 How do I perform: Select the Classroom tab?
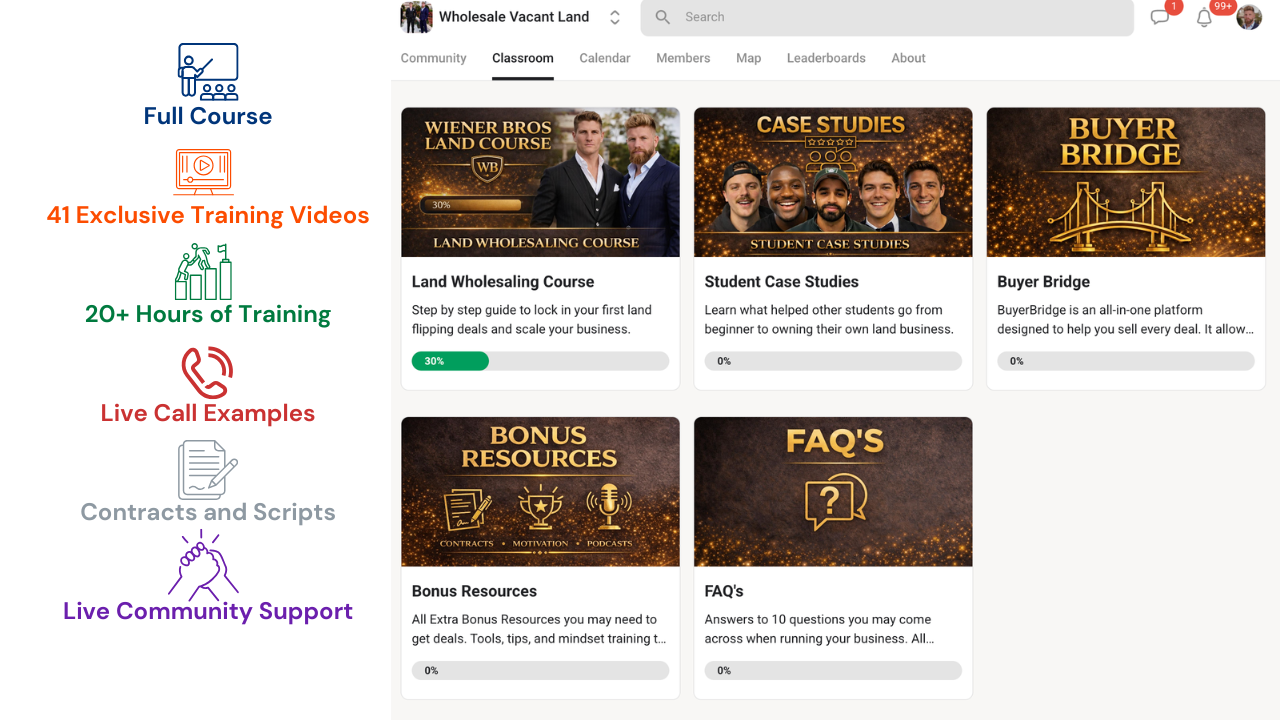tap(523, 58)
